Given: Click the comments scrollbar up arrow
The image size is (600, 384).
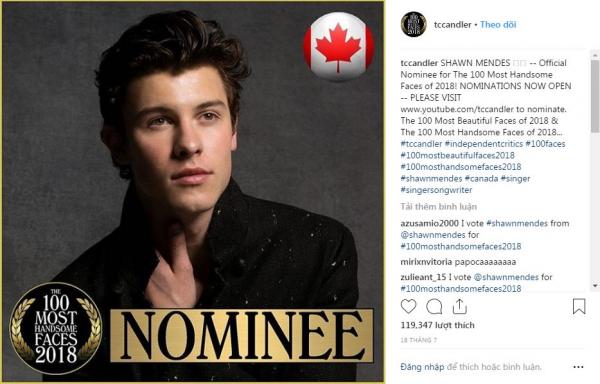Looking at the screenshot, I should pos(595,55).
